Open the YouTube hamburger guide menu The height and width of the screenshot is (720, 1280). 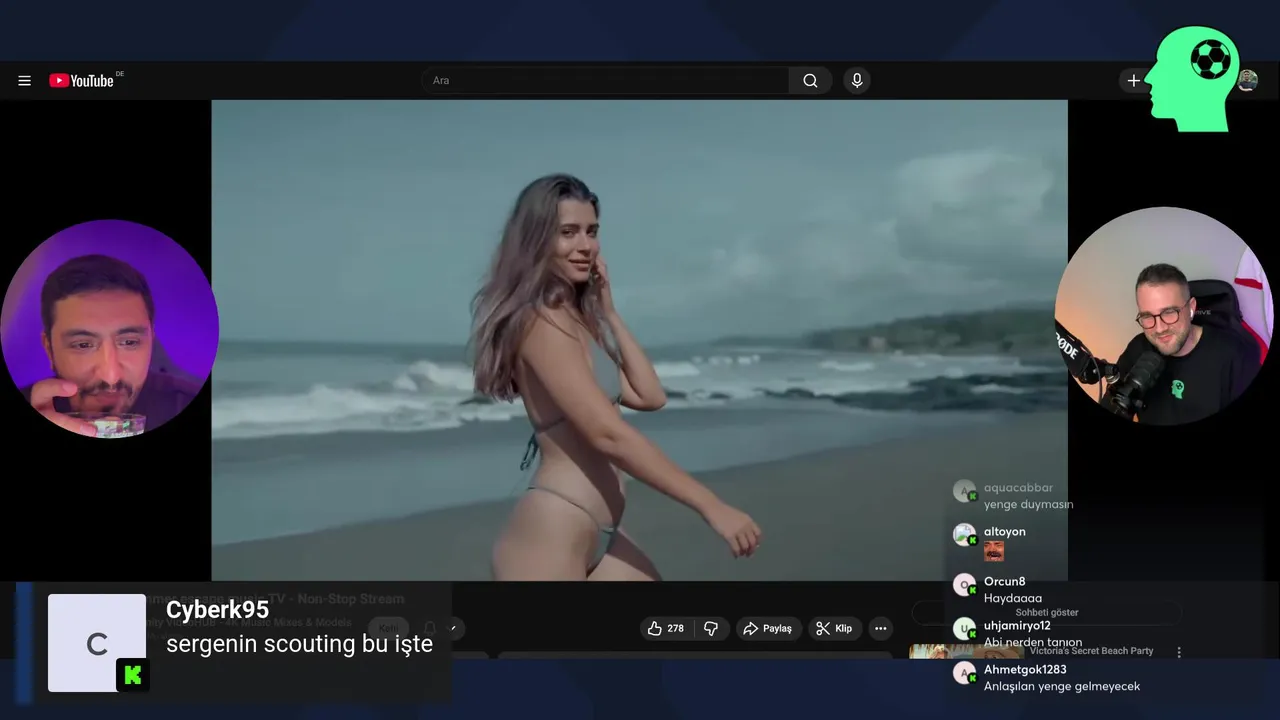coord(24,81)
